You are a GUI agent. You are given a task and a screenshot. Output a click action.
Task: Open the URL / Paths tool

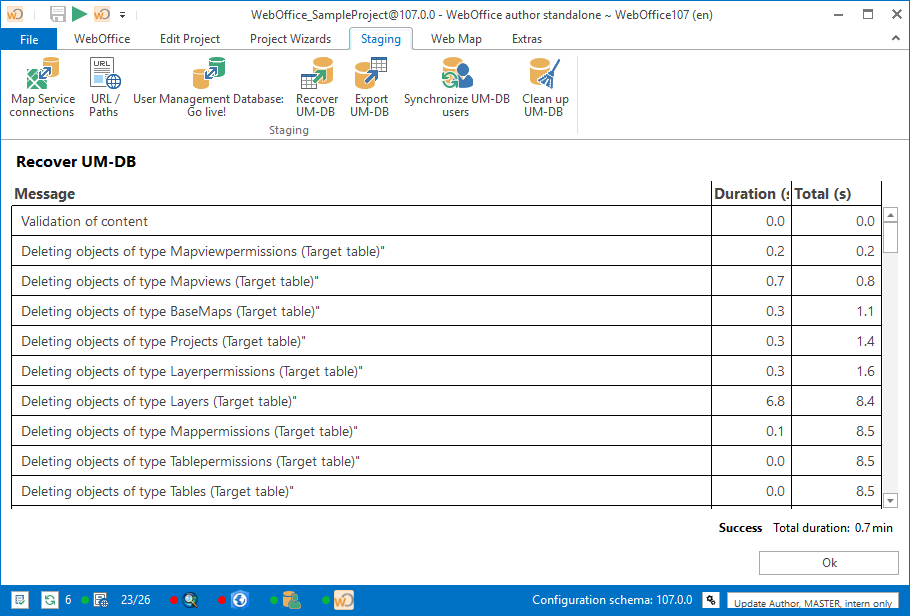(x=104, y=85)
